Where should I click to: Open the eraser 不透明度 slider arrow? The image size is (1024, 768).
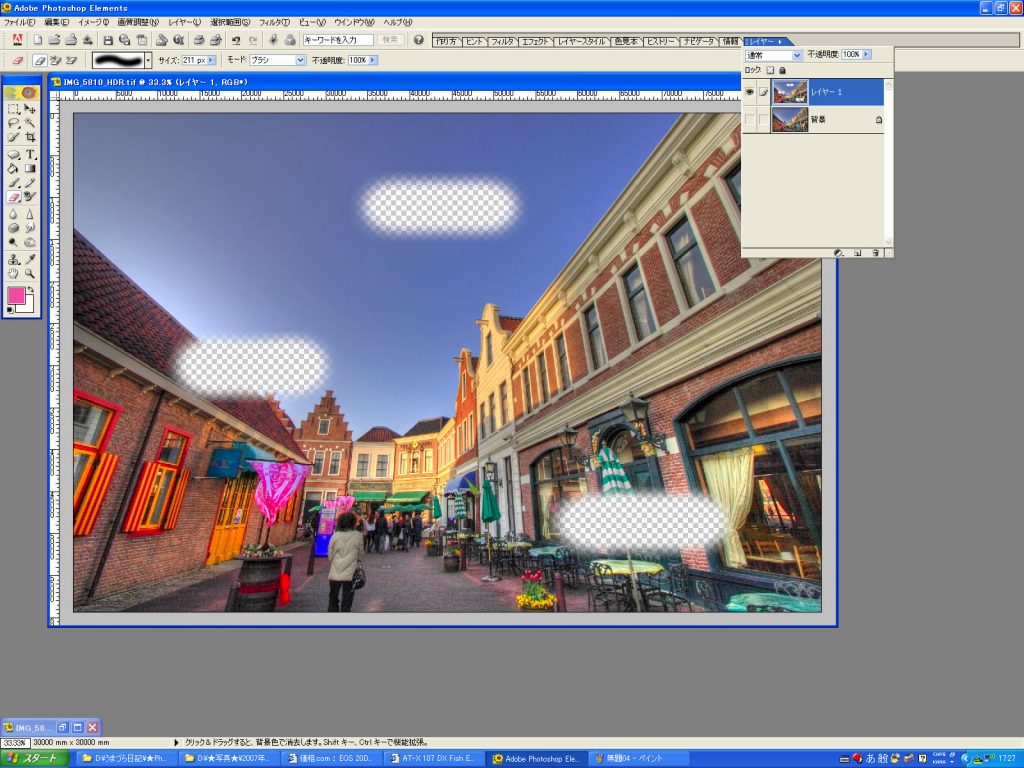(x=373, y=60)
